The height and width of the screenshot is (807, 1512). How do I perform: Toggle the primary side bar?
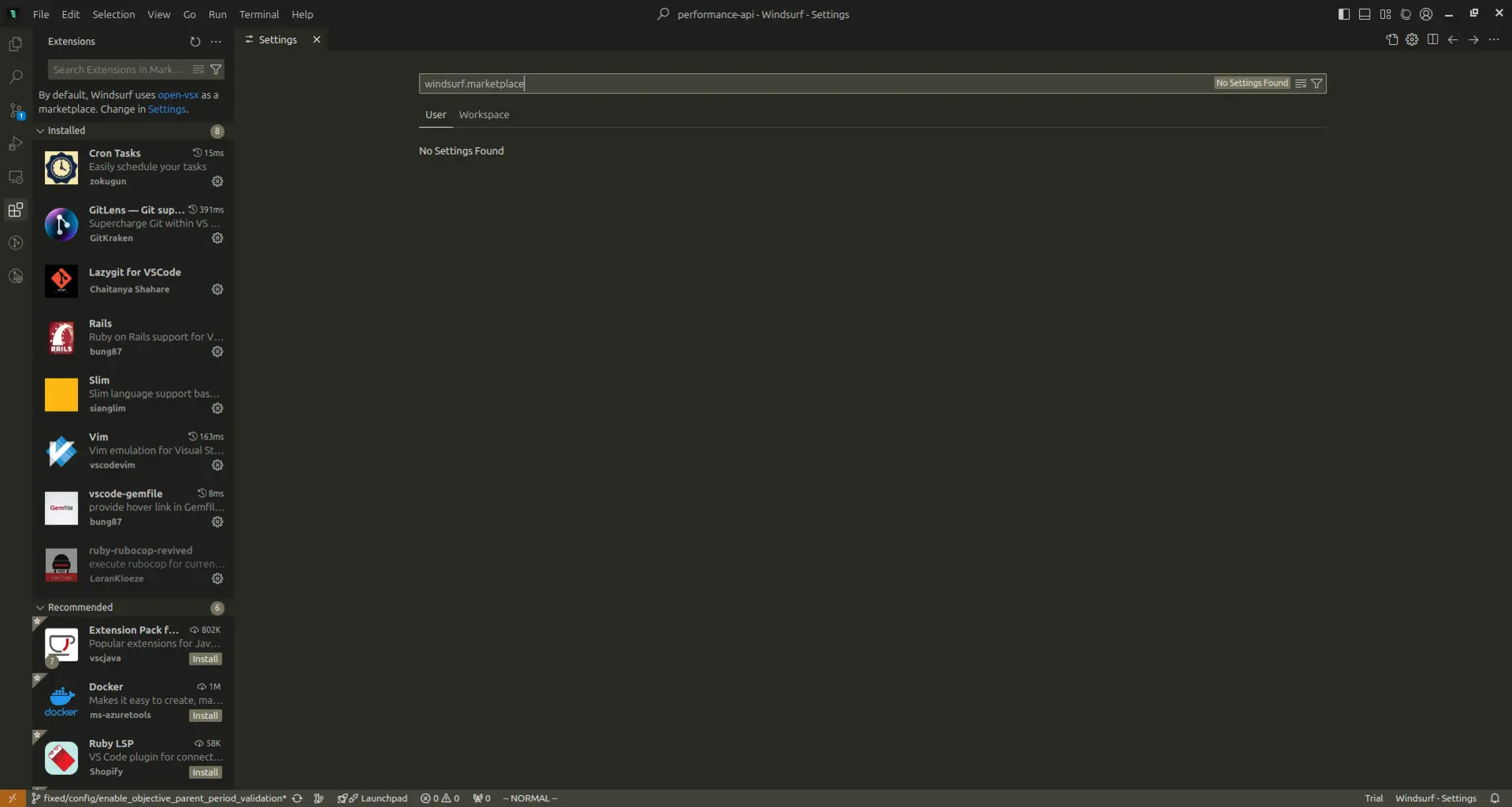click(x=1344, y=14)
